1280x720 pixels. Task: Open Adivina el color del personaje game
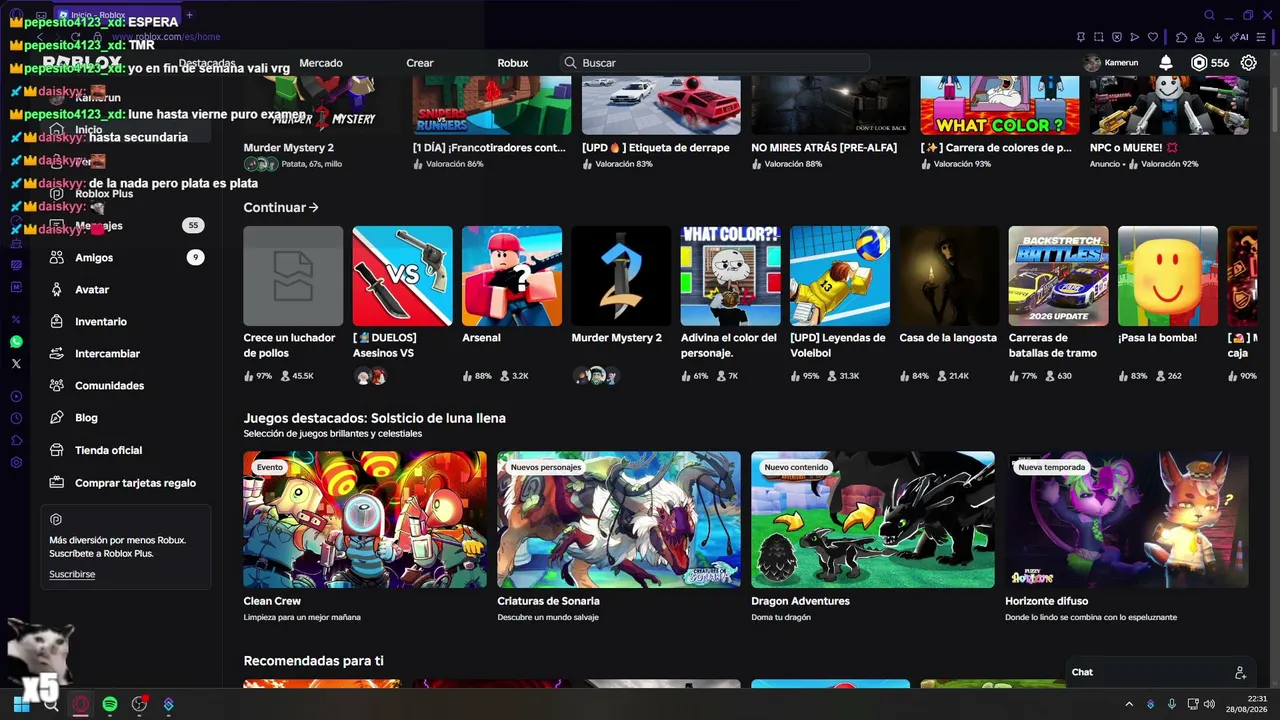coord(730,276)
